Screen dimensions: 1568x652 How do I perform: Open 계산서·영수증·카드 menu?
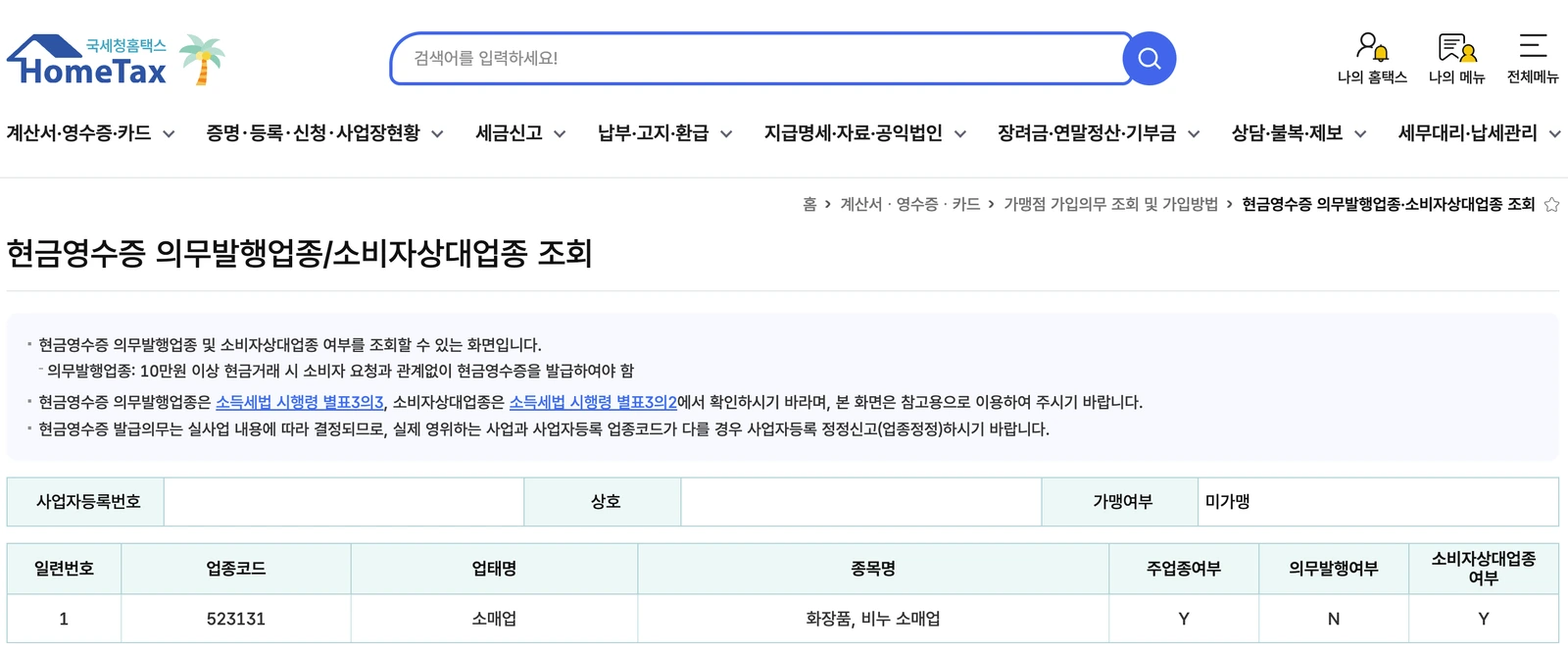pos(79,133)
